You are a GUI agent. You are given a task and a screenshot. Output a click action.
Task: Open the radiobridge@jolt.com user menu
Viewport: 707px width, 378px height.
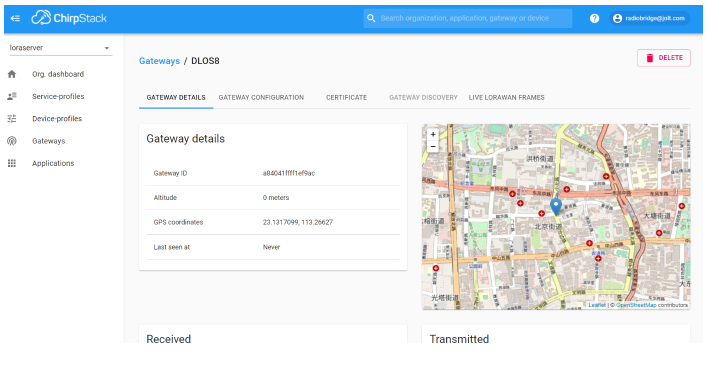tap(650, 18)
